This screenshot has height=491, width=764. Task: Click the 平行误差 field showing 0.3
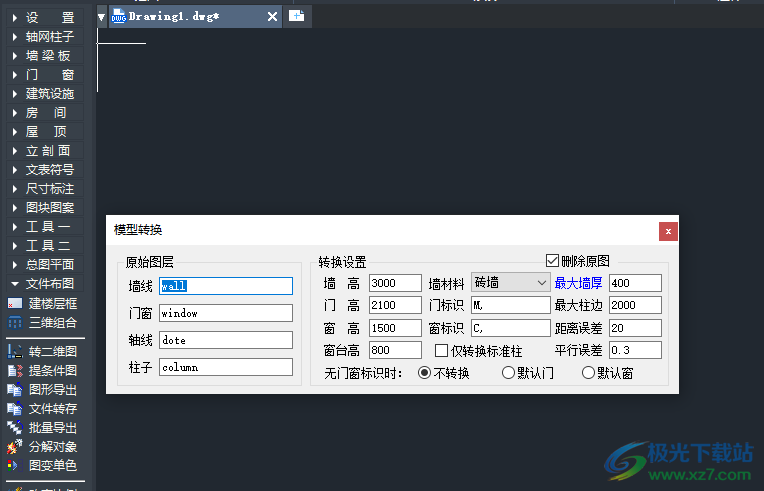click(635, 350)
